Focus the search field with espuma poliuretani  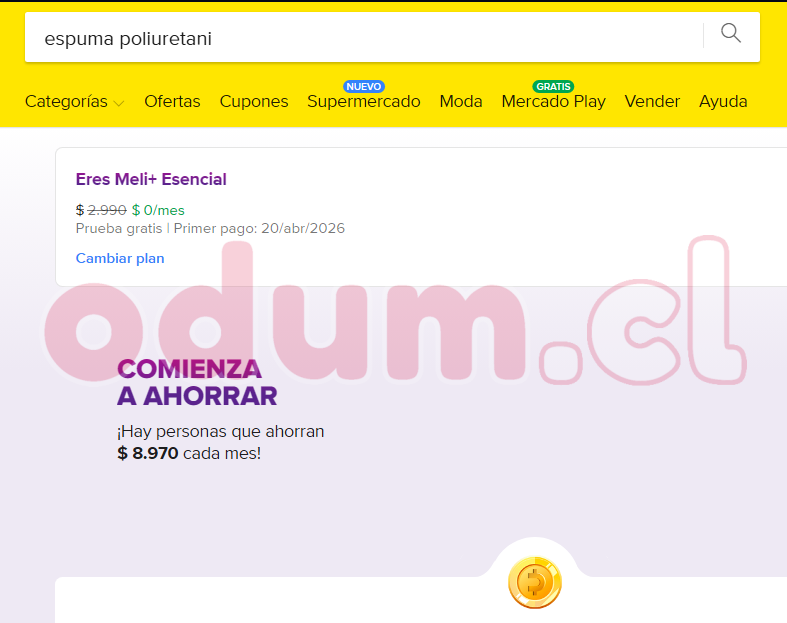click(x=364, y=38)
